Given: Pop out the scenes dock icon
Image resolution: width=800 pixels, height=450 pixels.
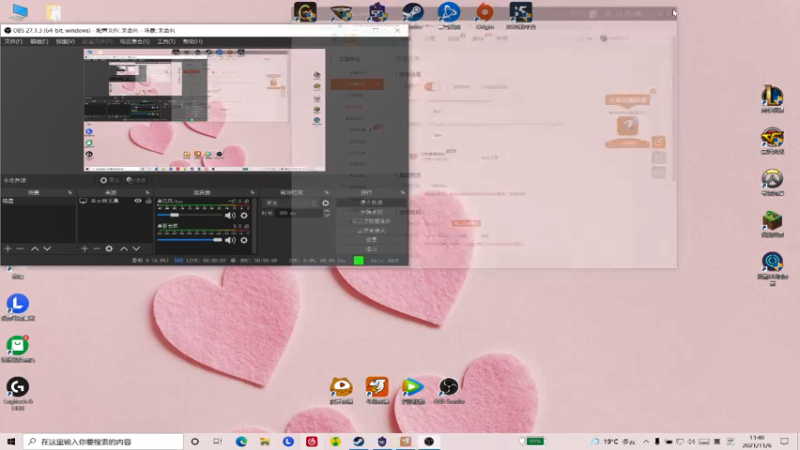Looking at the screenshot, I should point(70,192).
